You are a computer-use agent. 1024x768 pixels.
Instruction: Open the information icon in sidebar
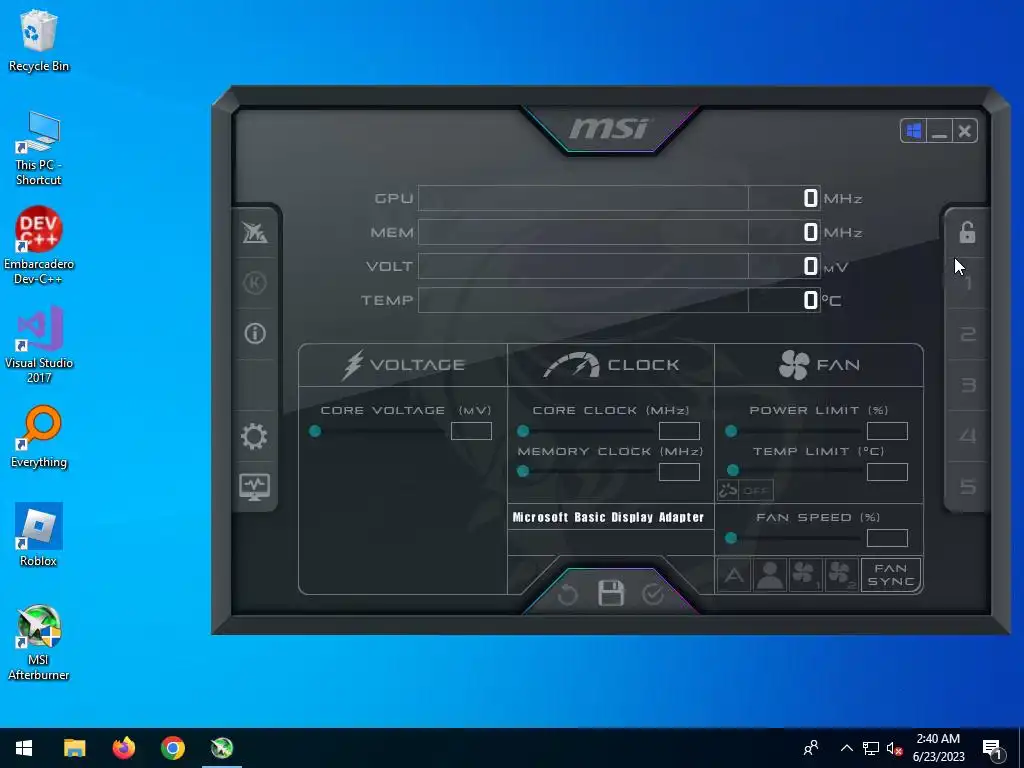[255, 334]
